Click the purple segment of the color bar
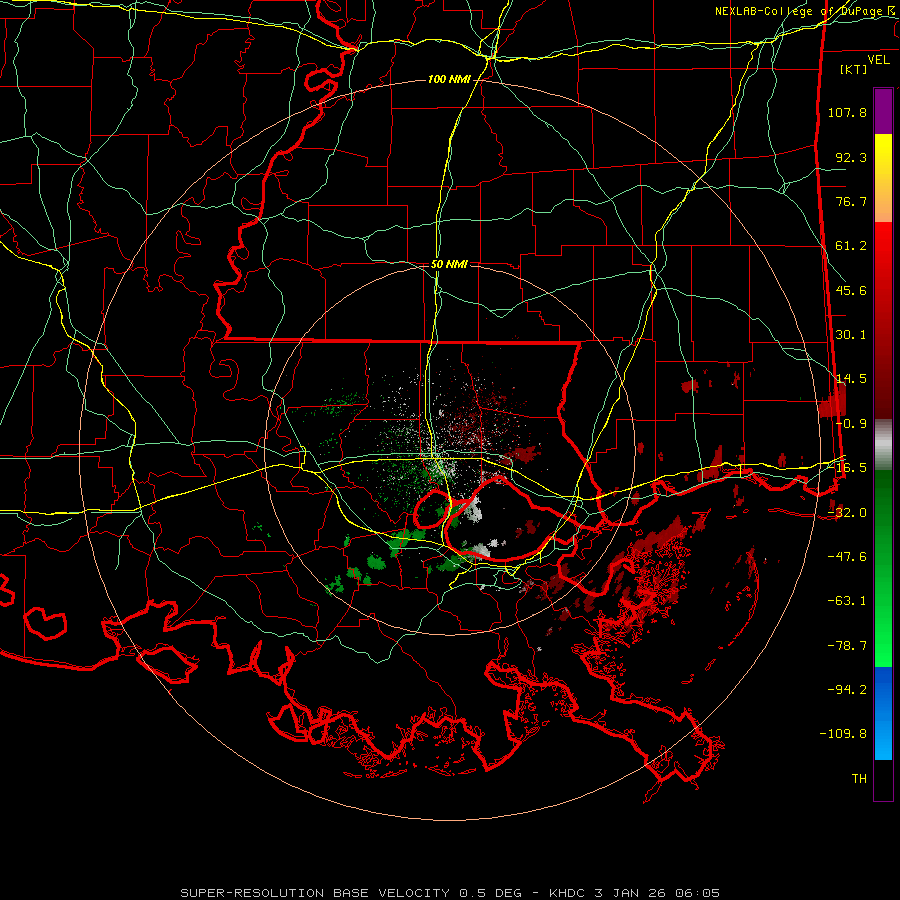This screenshot has width=900, height=900. (x=883, y=111)
